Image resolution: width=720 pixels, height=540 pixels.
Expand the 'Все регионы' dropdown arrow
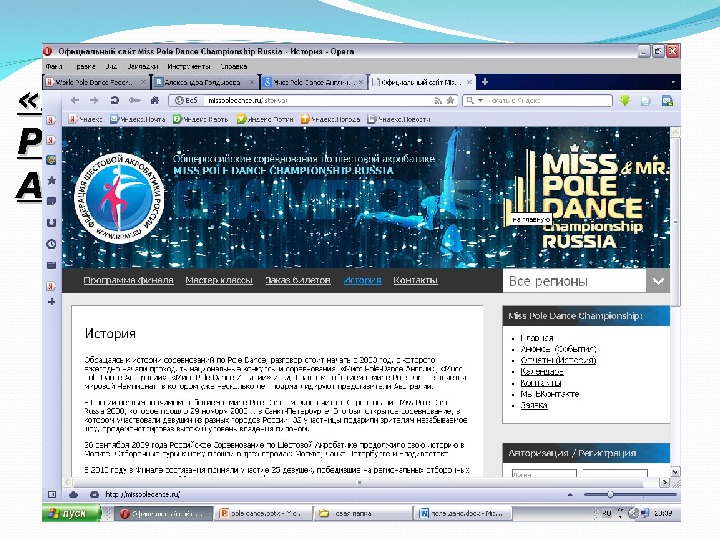point(658,281)
